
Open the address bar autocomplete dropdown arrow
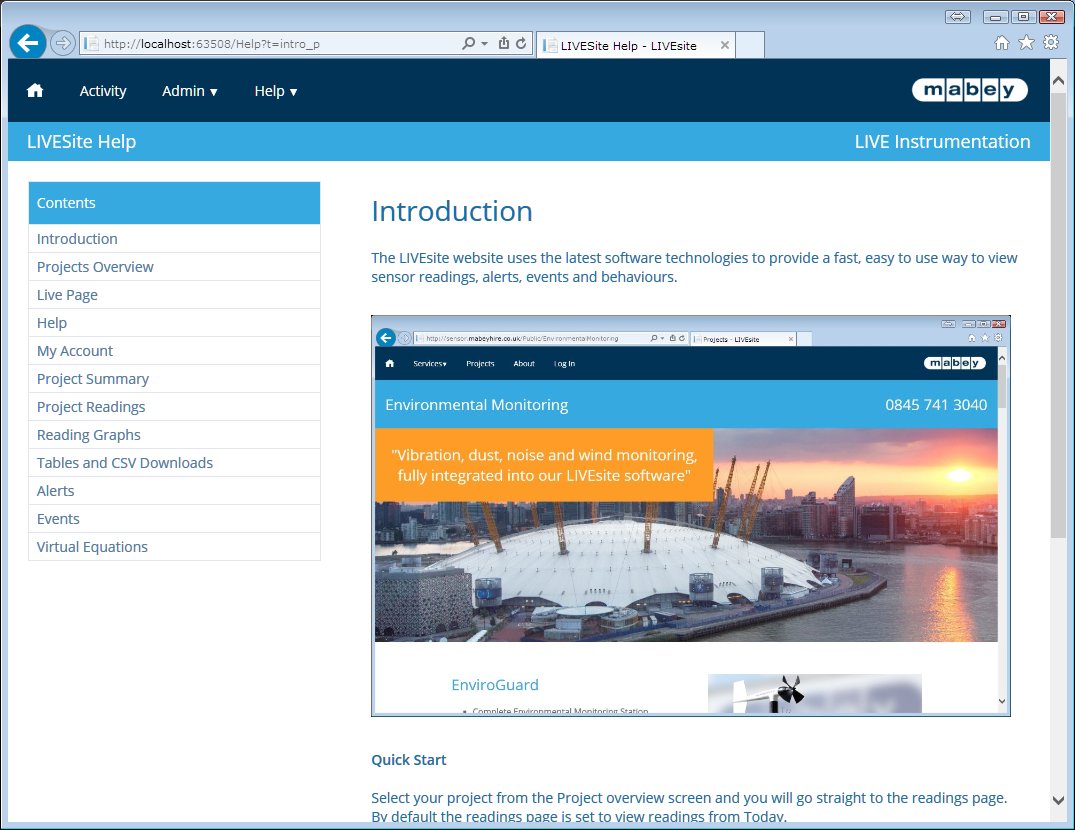(x=485, y=43)
